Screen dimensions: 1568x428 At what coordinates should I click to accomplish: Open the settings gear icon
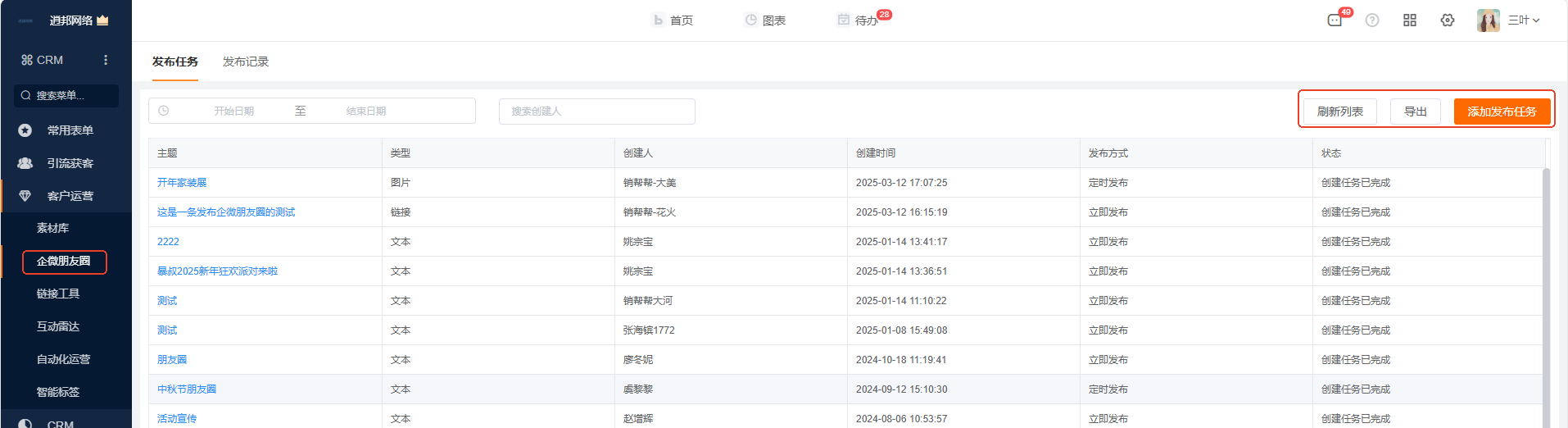pos(1448,20)
